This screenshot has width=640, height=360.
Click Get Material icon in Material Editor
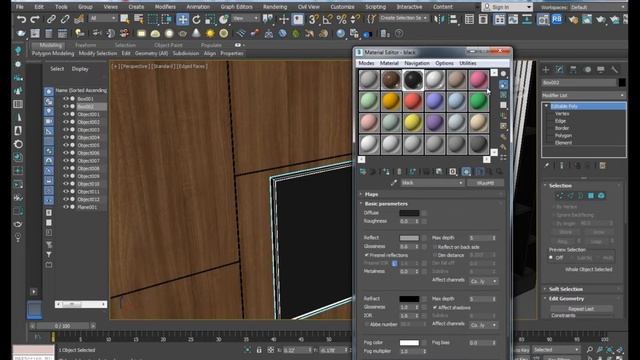point(363,172)
